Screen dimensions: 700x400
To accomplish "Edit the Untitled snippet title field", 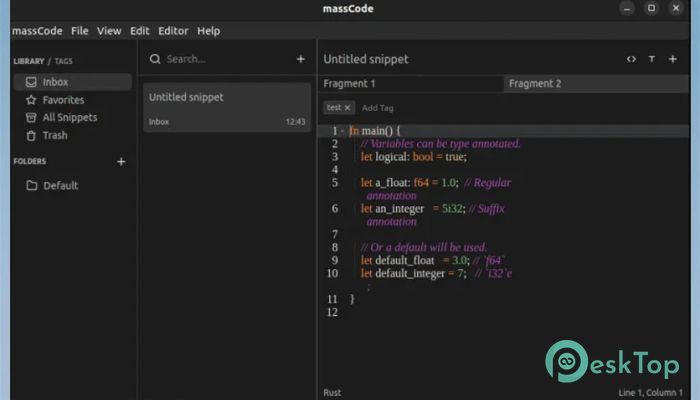I will coord(366,59).
